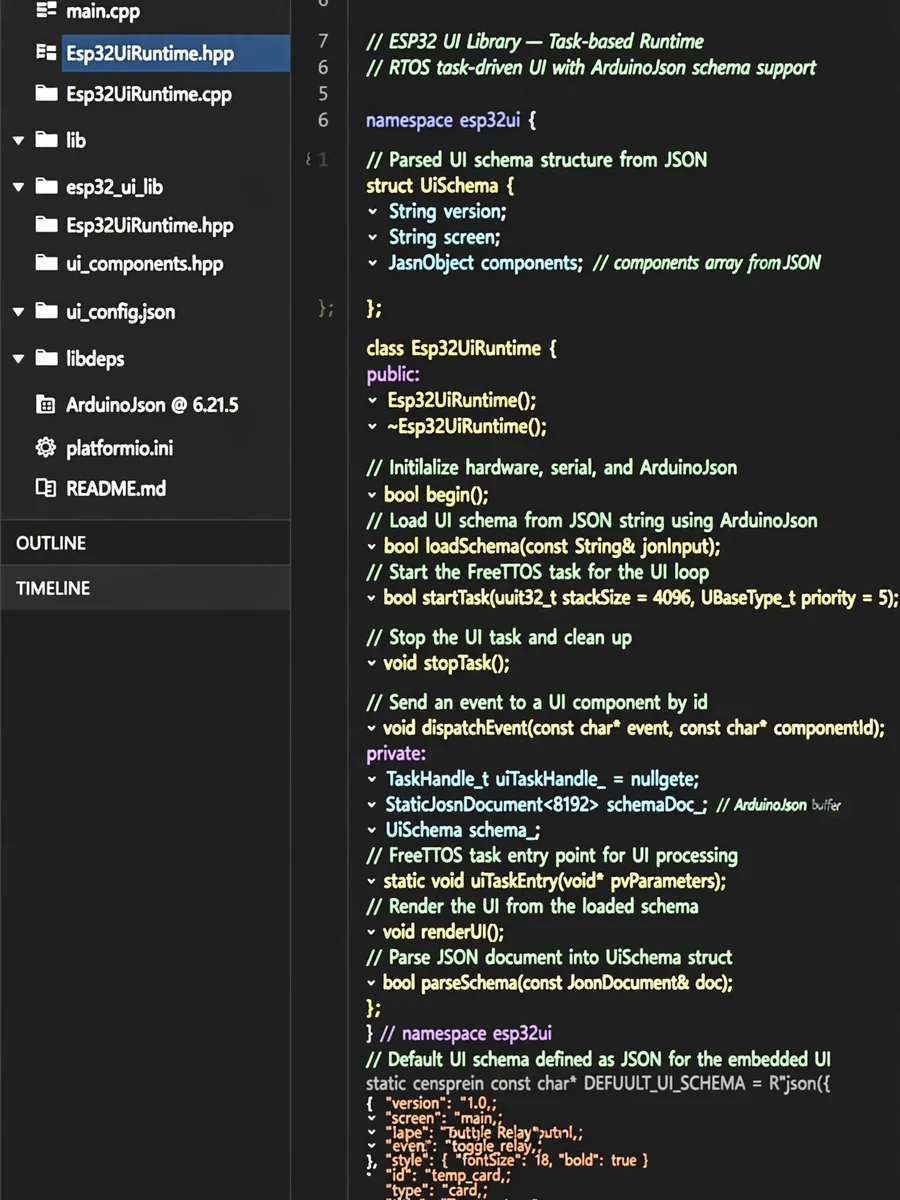The width and height of the screenshot is (900, 1200).
Task: Expand the OUTLINE section
Action: click(x=145, y=543)
